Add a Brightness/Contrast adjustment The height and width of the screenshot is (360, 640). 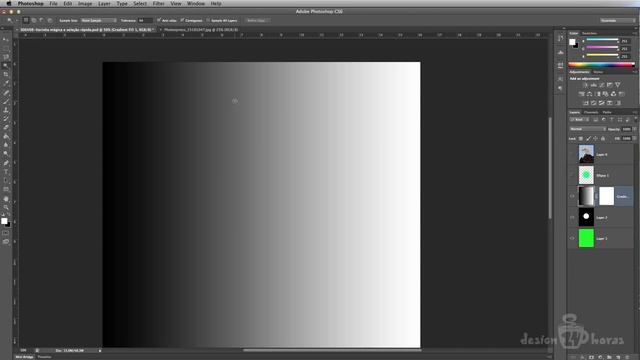585,85
